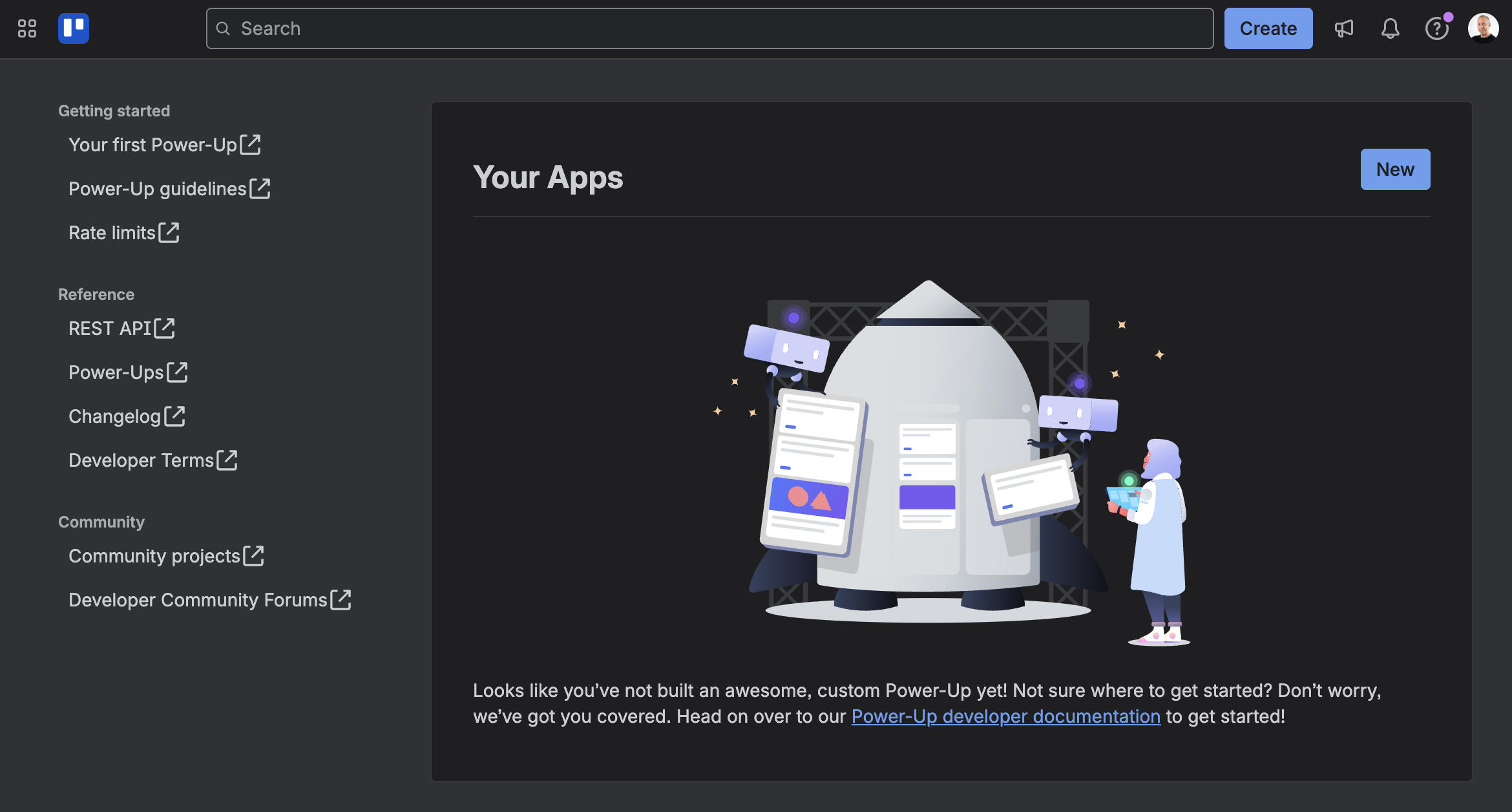Open the notifications bell icon

[x=1391, y=28]
